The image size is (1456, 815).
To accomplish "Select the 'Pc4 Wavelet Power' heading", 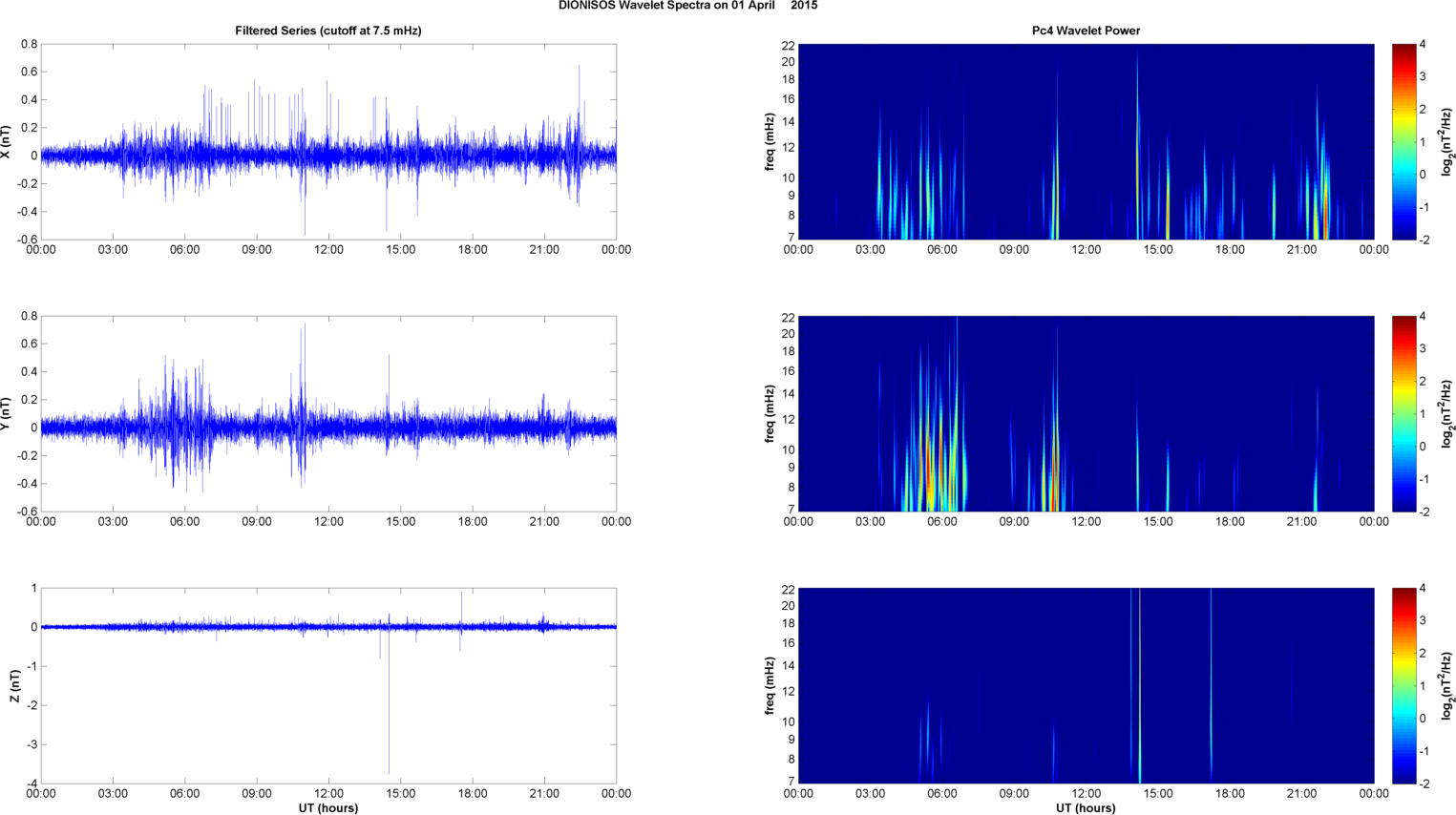I will 1086,31.
